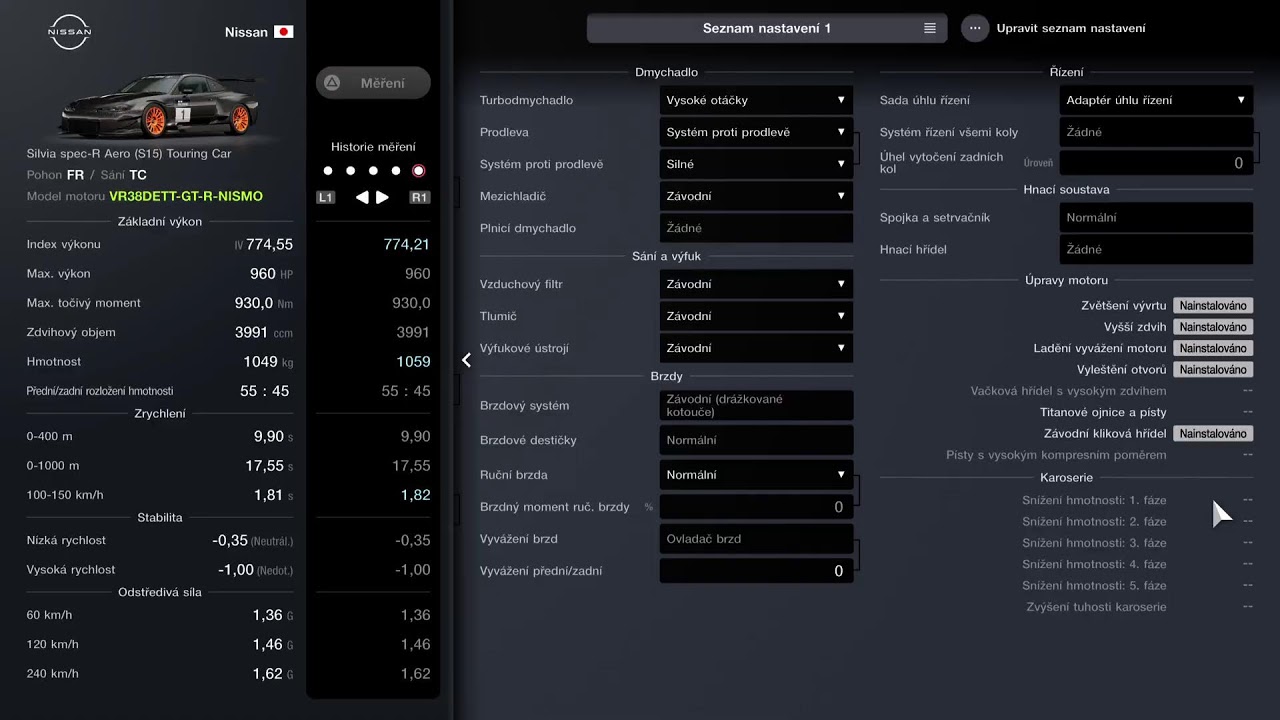Click the Spojka a setrvačník field
The width and height of the screenshot is (1280, 720).
1156,217
